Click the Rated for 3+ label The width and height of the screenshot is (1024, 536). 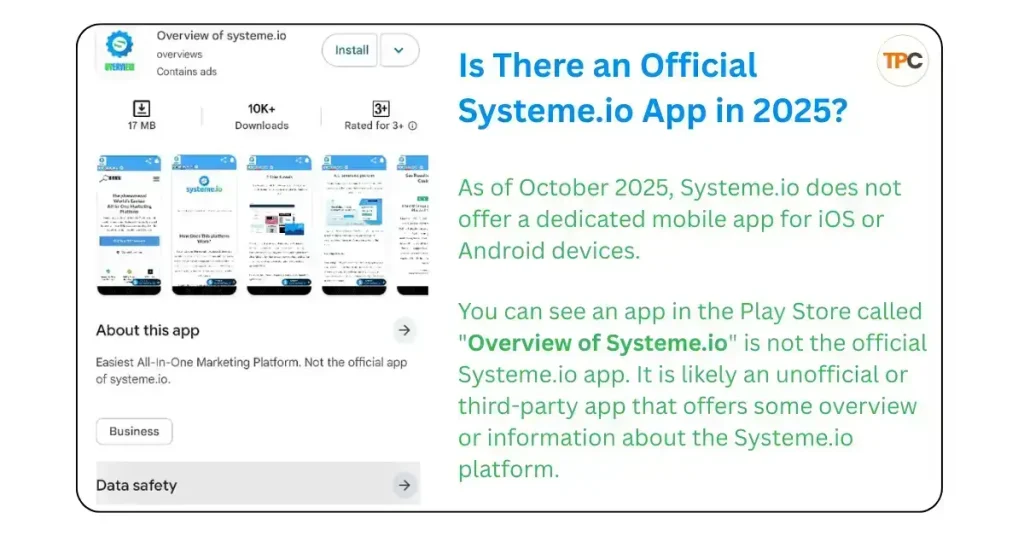[x=374, y=126]
